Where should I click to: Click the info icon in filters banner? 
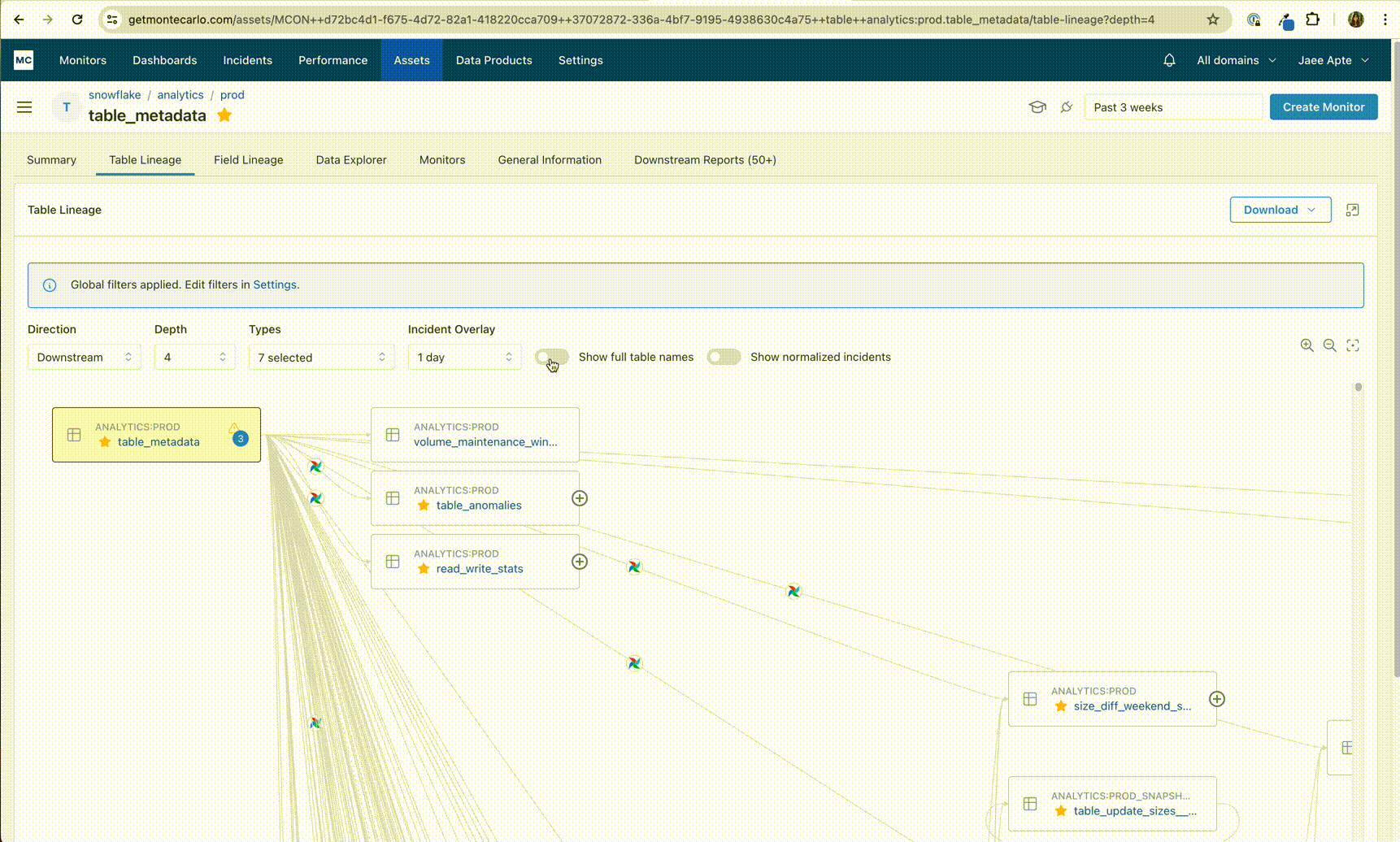[50, 285]
